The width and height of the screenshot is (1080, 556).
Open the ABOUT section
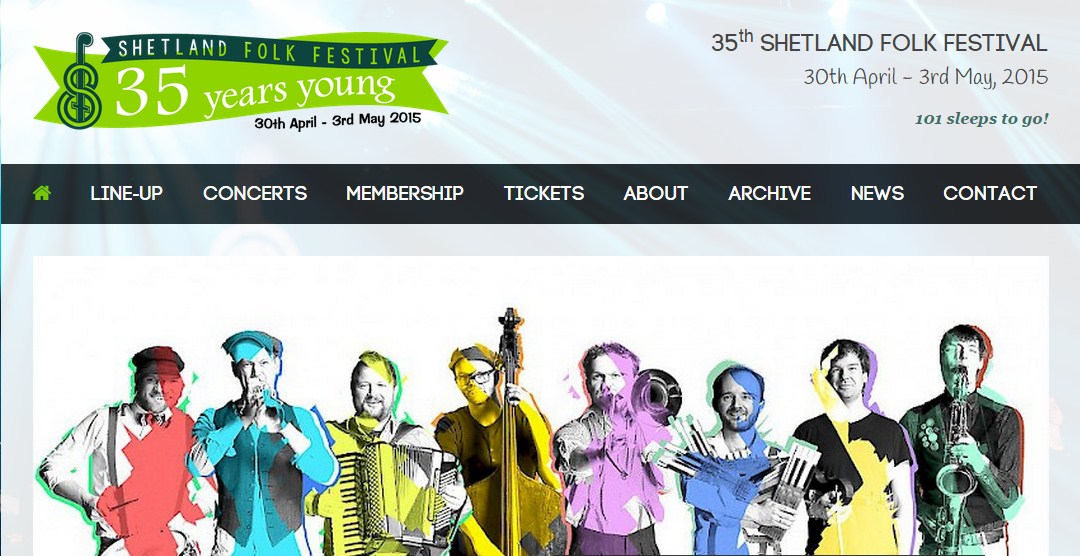pyautogui.click(x=656, y=194)
